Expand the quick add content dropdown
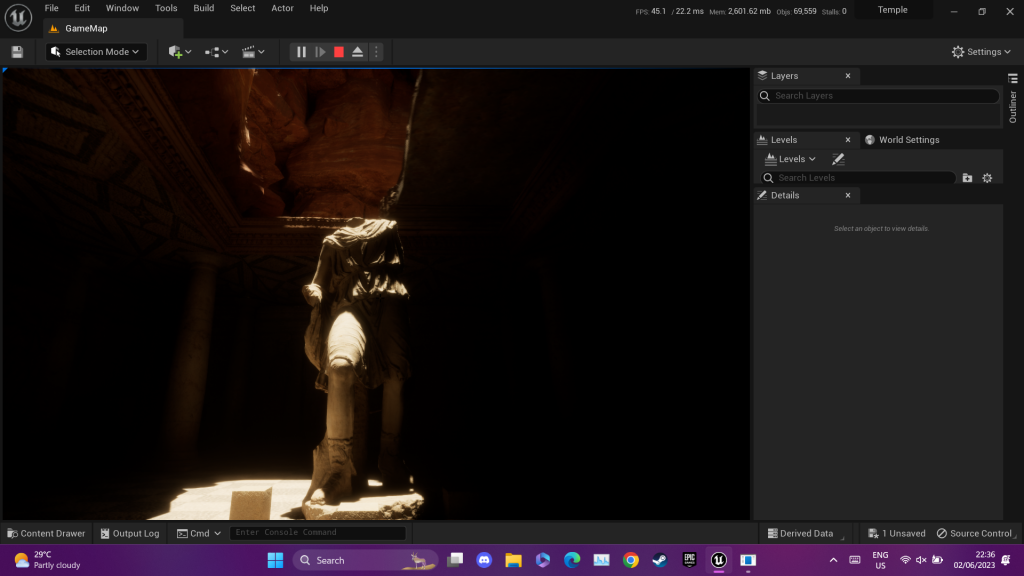 (x=180, y=52)
